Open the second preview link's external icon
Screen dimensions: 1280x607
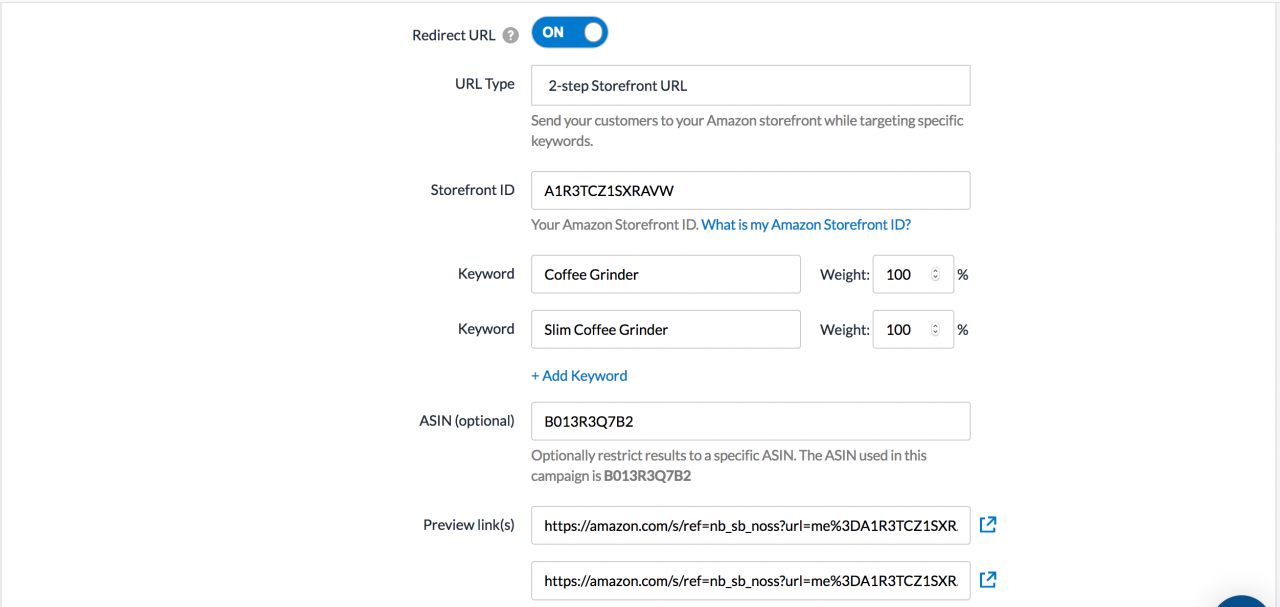(x=987, y=579)
